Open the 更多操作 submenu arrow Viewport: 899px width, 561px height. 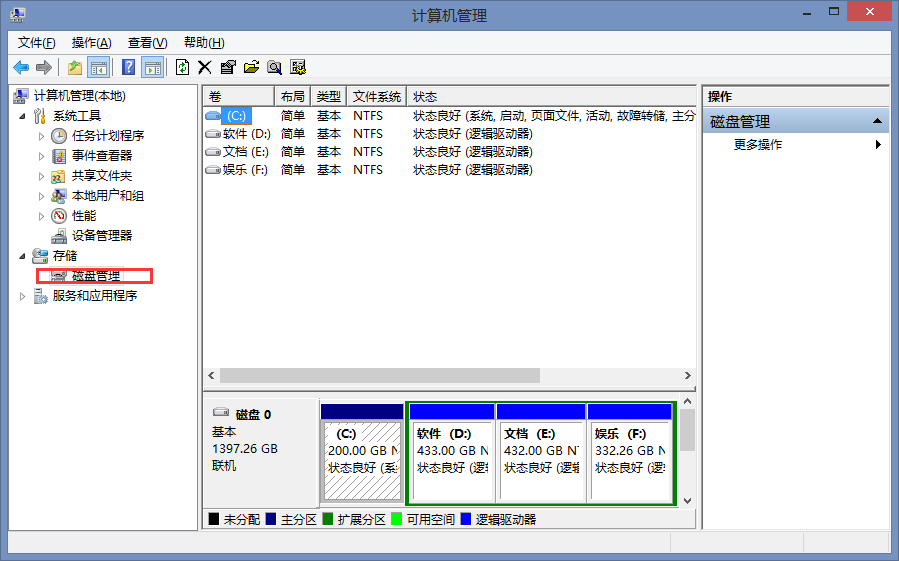[x=878, y=145]
